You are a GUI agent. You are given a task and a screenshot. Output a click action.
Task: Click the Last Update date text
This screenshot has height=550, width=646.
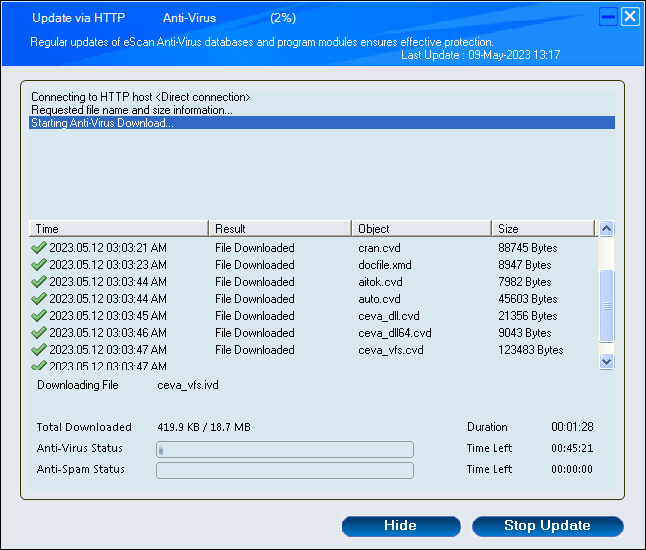point(481,55)
